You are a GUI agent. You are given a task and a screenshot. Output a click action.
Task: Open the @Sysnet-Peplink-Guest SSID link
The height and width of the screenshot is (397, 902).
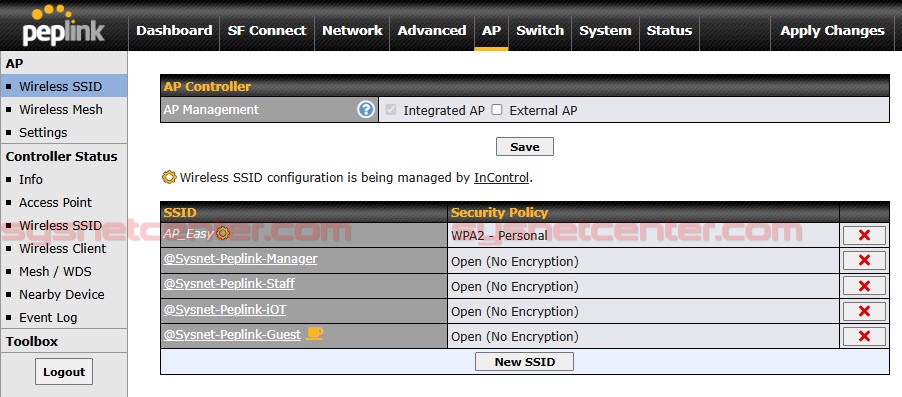tap(232, 334)
